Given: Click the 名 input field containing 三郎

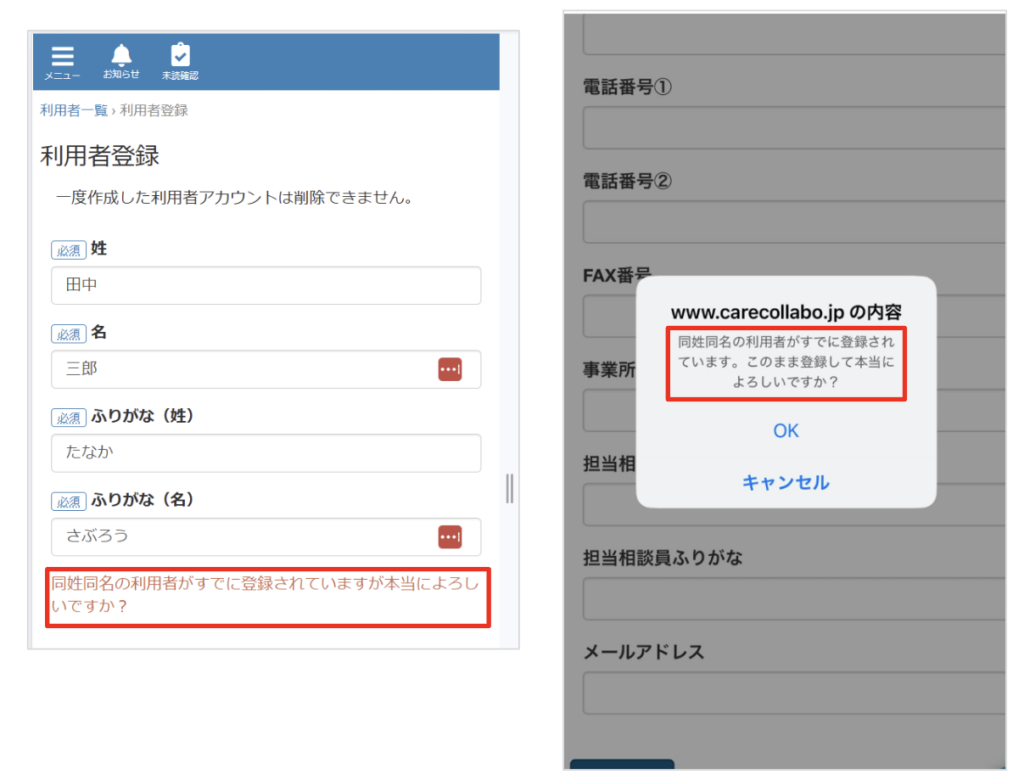Looking at the screenshot, I should tap(266, 369).
